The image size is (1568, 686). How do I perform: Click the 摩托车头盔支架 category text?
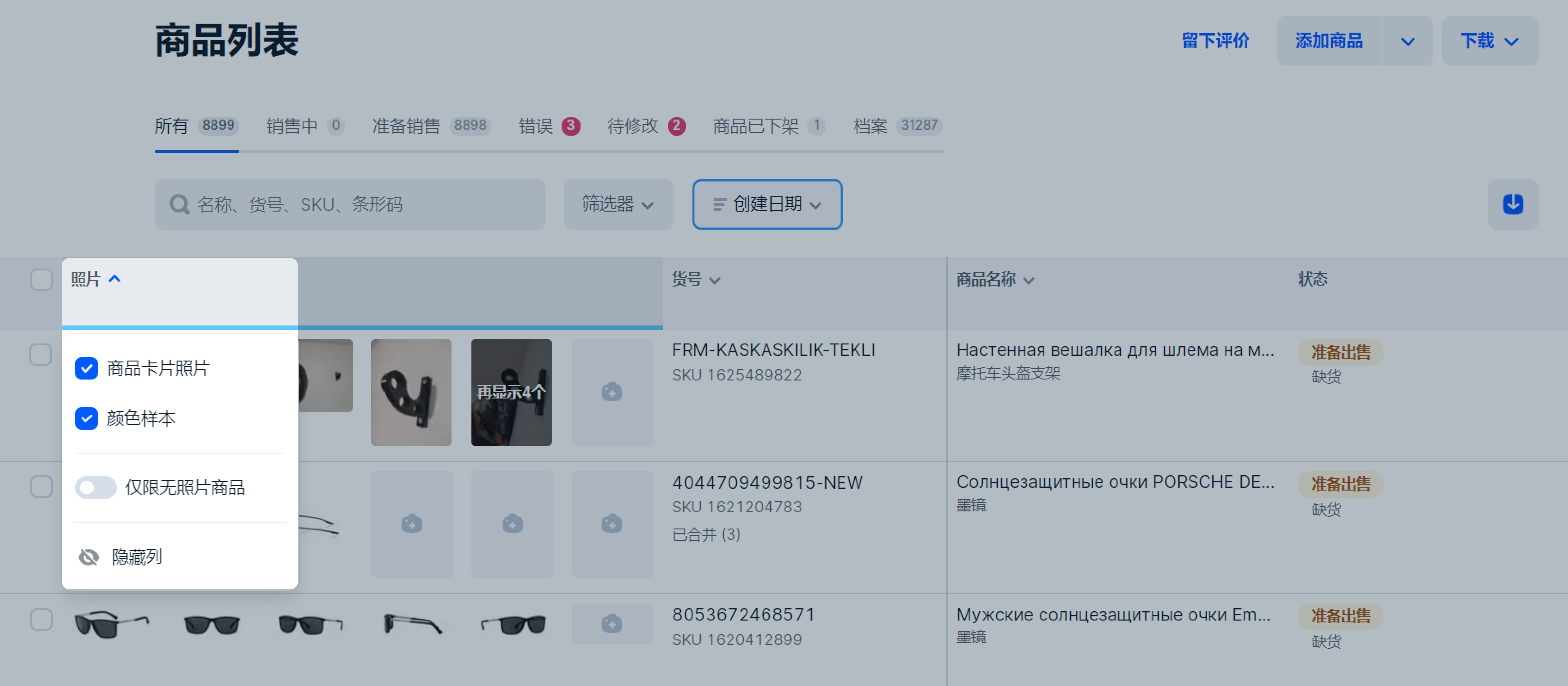pos(1008,374)
